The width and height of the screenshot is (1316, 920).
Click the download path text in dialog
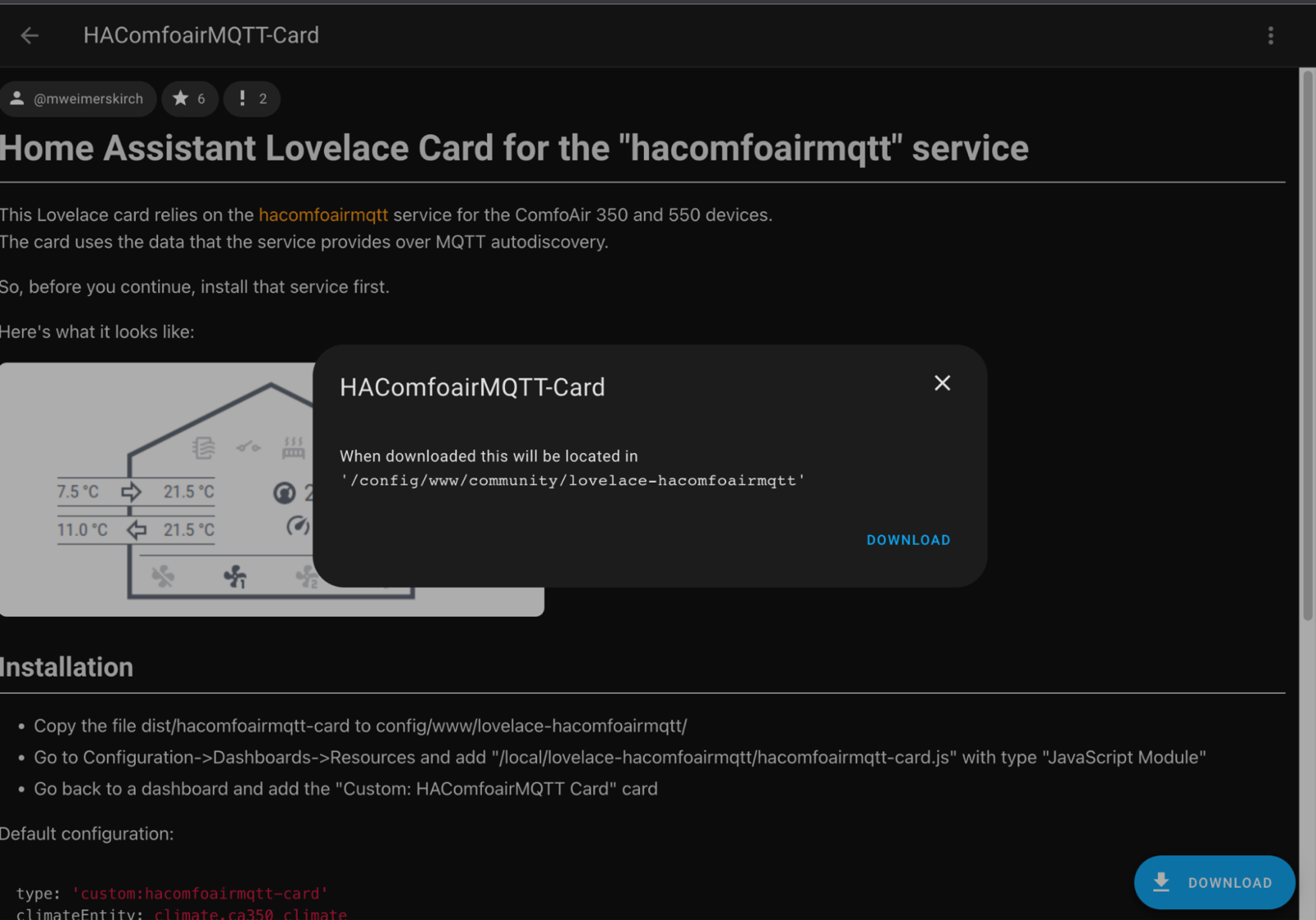(x=572, y=480)
